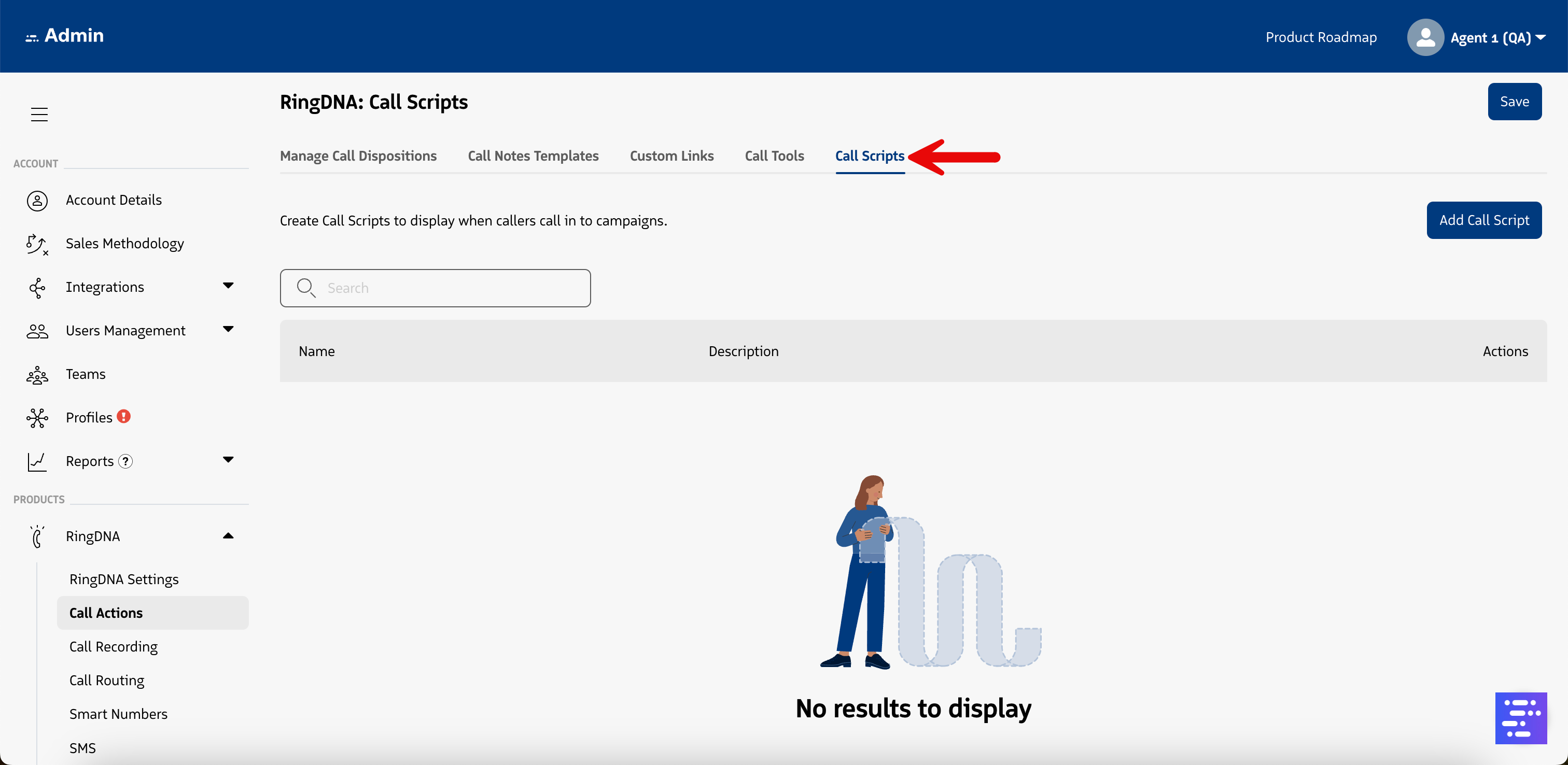Click the search magnifier icon

tap(305, 288)
